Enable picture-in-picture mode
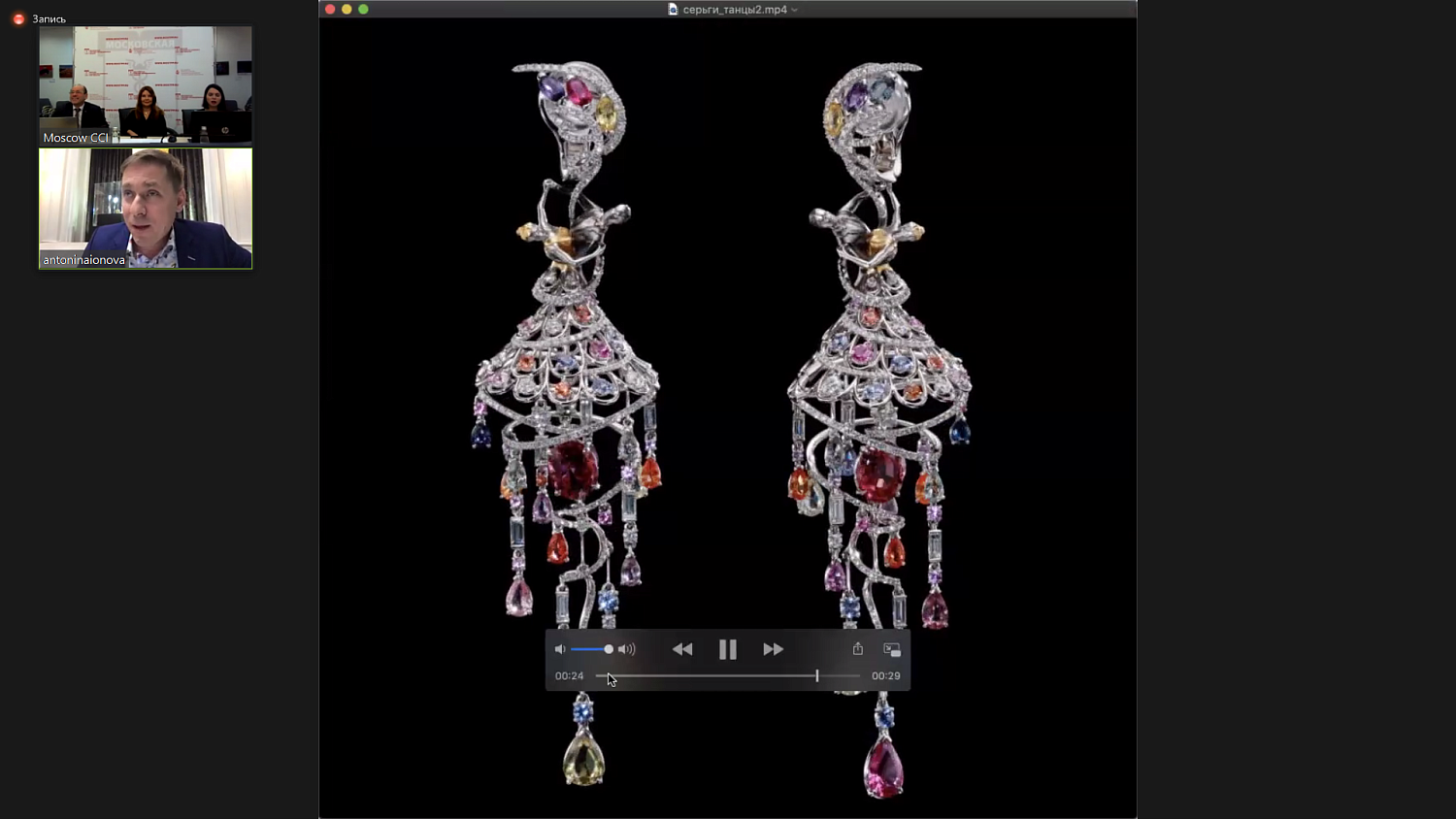The width and height of the screenshot is (1456, 819). tap(892, 649)
